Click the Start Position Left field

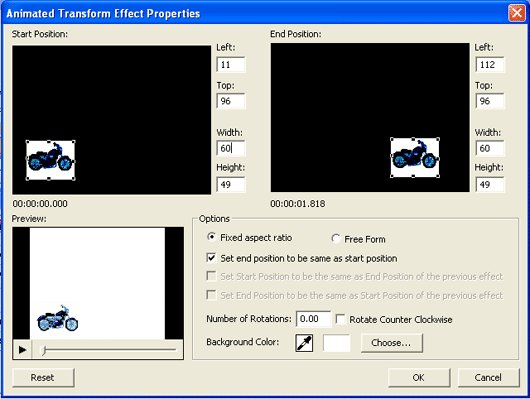pyautogui.click(x=231, y=65)
